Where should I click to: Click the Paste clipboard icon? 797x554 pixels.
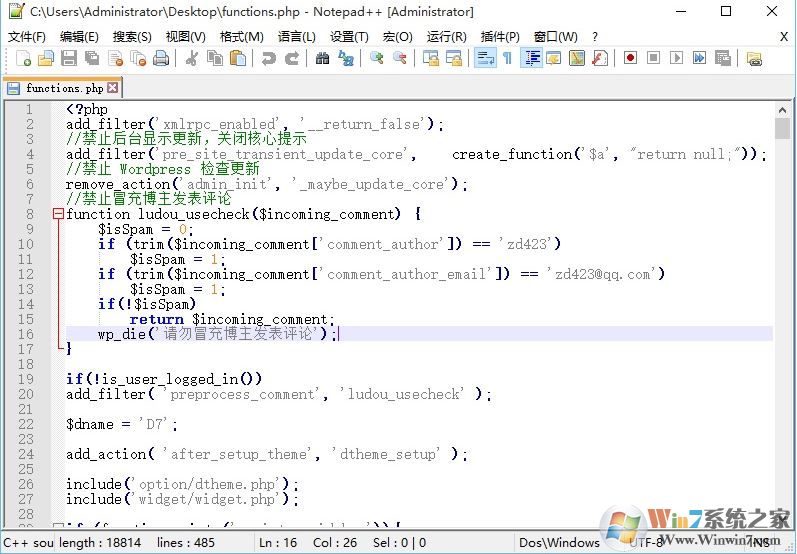click(x=238, y=59)
